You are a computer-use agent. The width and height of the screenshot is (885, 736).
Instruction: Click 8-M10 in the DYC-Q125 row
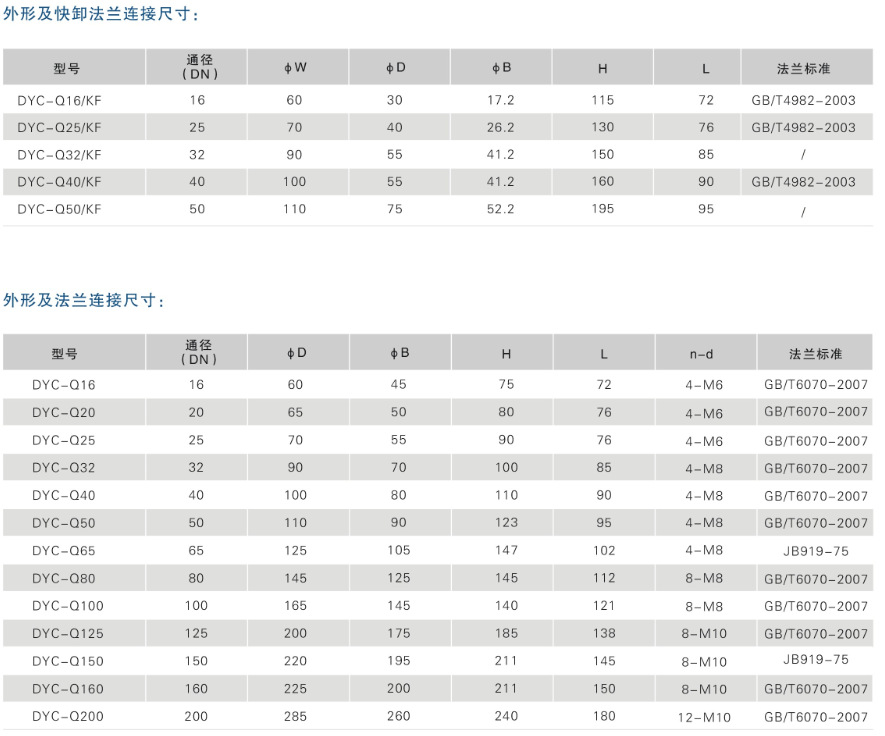[704, 634]
